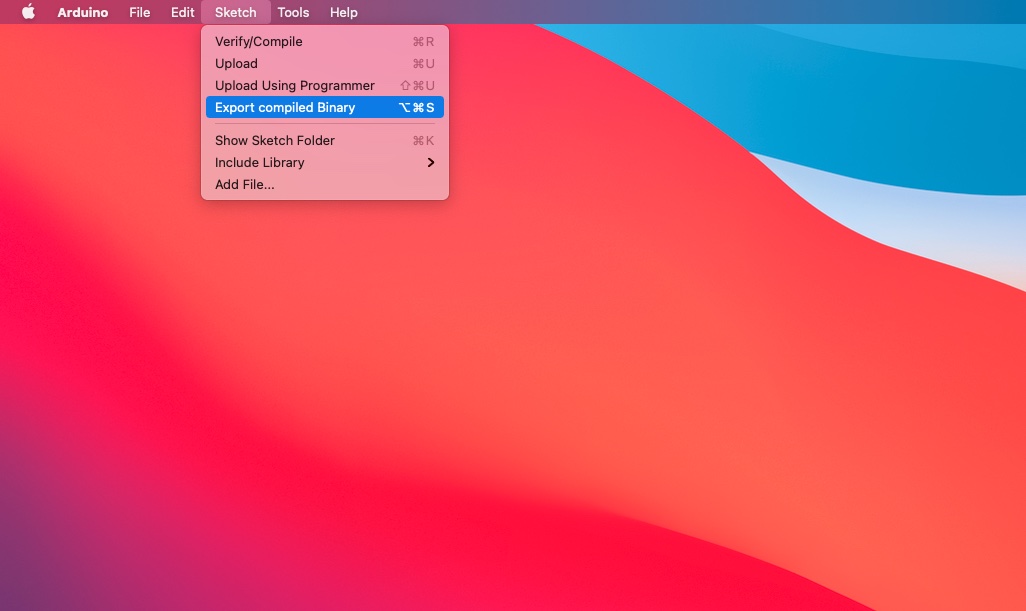Click the ⇧⌘U shortcut for programmer upload

click(x=417, y=86)
